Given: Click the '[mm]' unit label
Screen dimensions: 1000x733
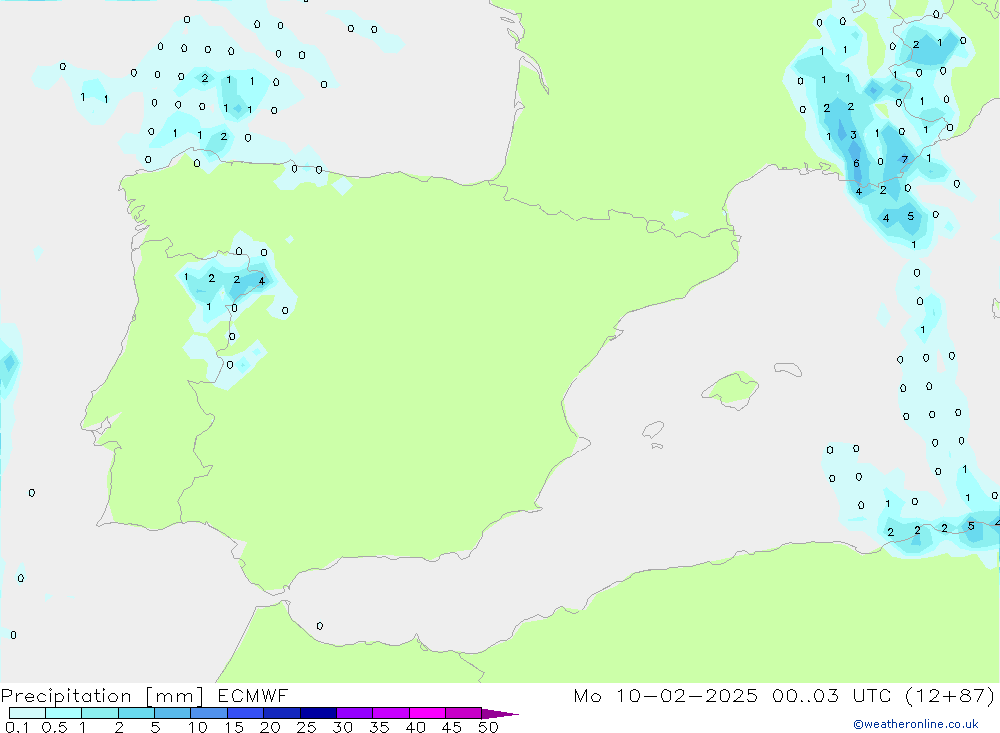Looking at the screenshot, I should 175,696.
